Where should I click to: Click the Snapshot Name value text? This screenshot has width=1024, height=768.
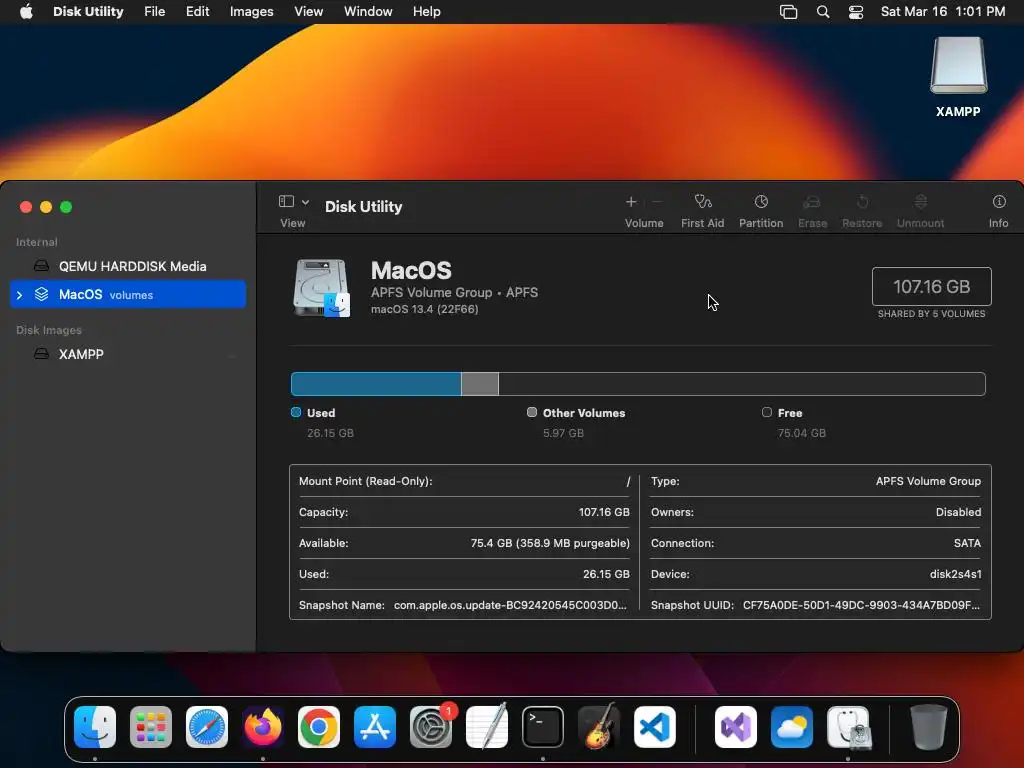click(510, 605)
